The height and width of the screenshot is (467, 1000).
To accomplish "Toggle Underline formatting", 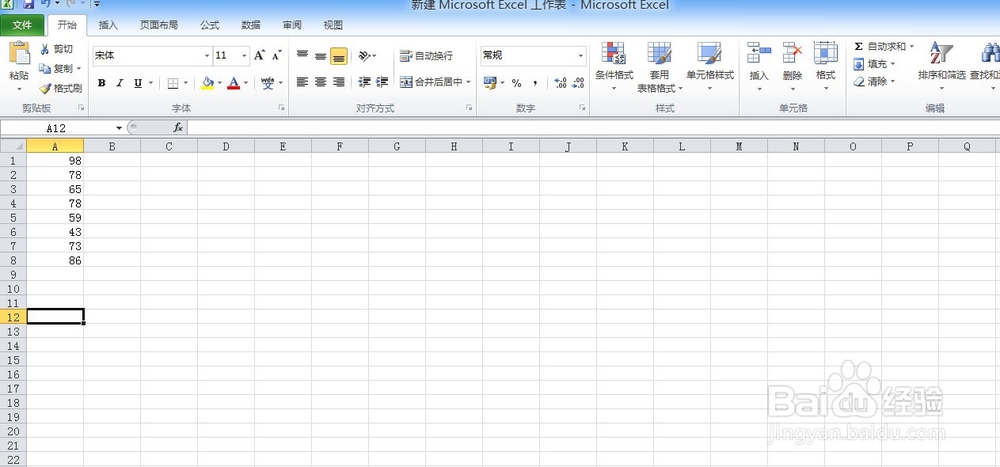I will [x=138, y=83].
